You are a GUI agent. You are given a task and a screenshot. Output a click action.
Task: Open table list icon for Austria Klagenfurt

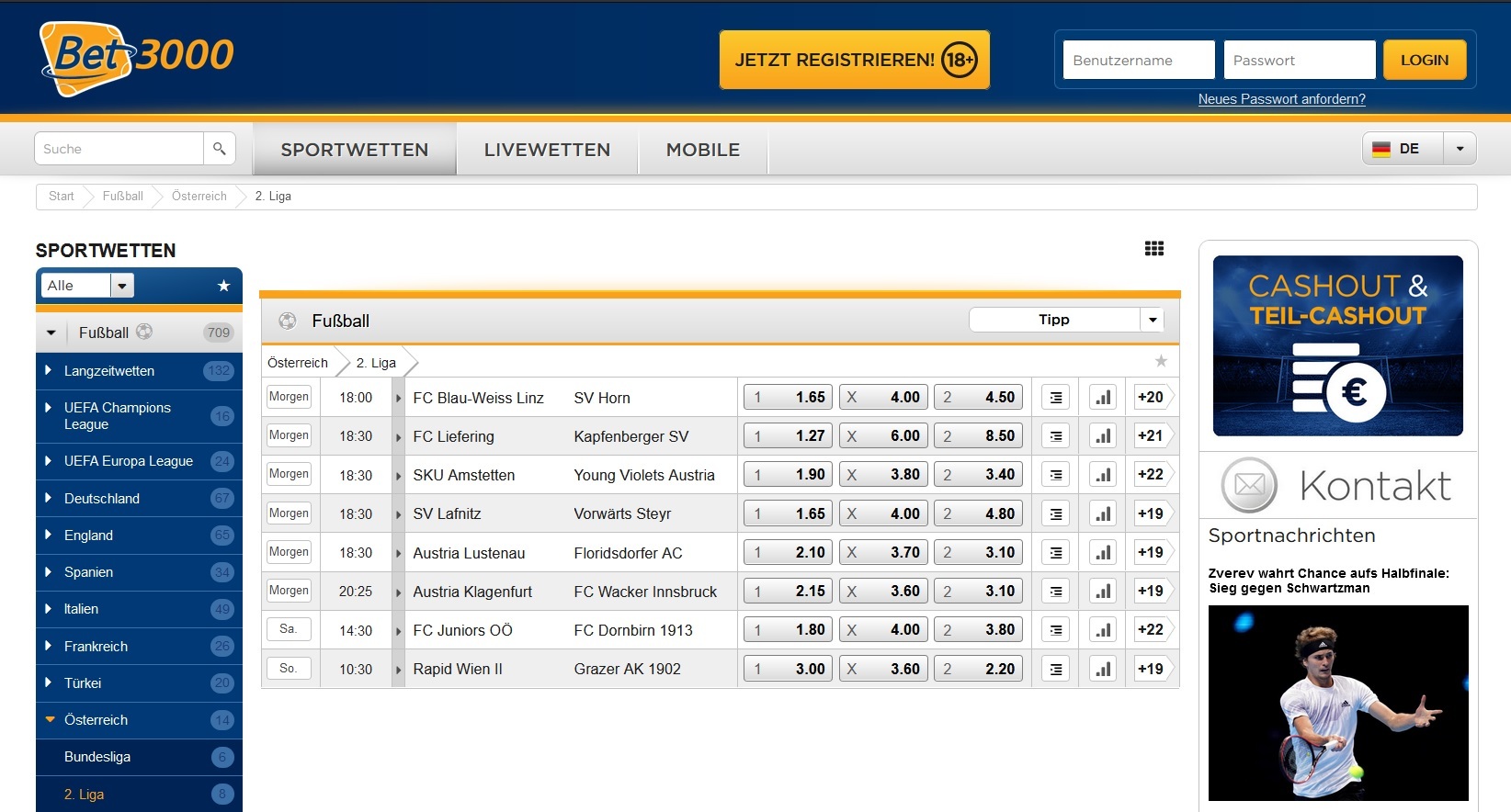[x=1055, y=592]
